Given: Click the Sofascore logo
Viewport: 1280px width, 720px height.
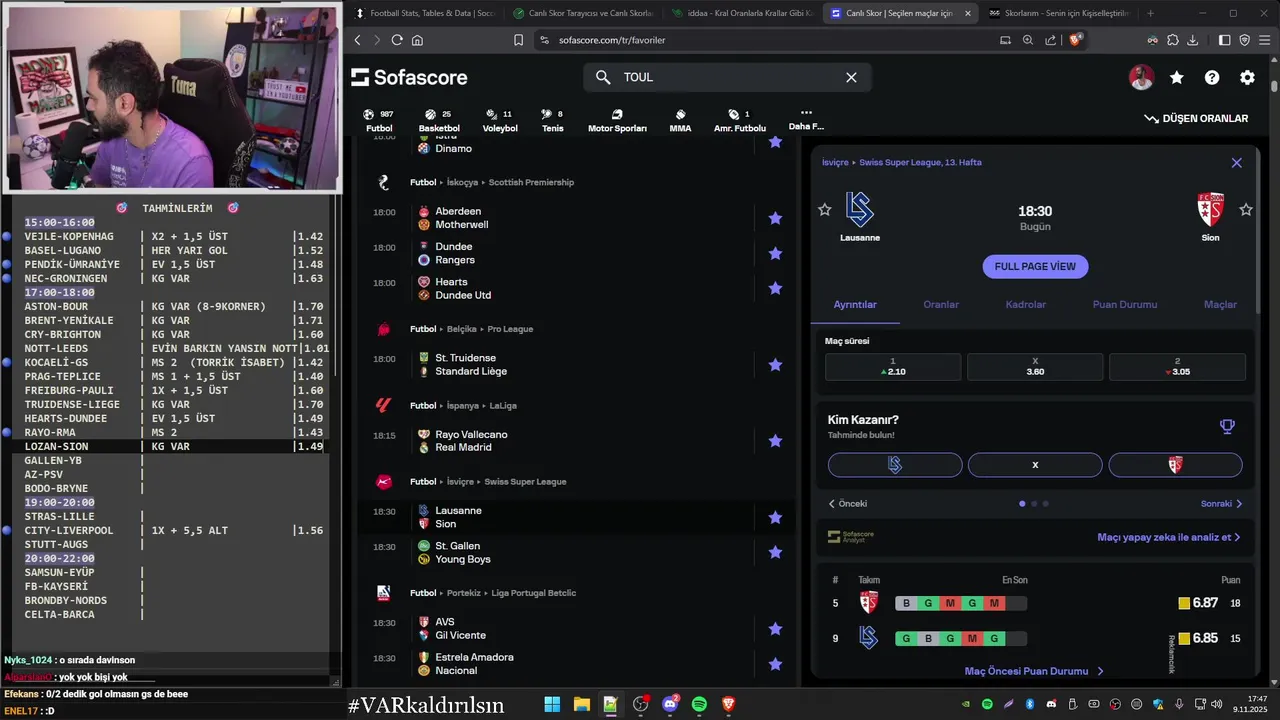Looking at the screenshot, I should click(x=409, y=77).
